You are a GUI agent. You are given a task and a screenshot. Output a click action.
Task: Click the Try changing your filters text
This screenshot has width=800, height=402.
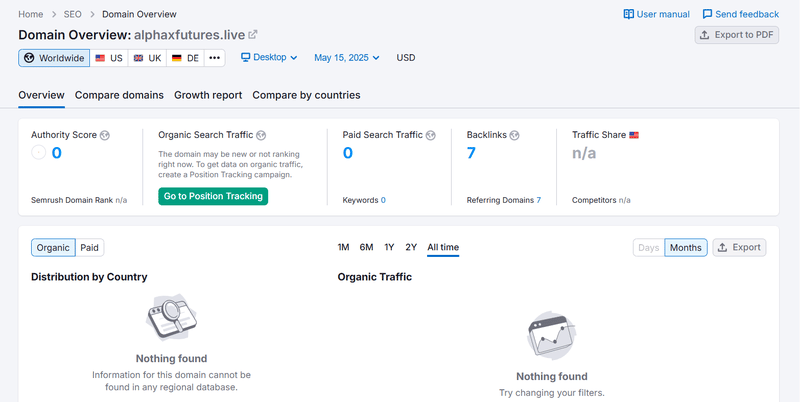[552, 393]
